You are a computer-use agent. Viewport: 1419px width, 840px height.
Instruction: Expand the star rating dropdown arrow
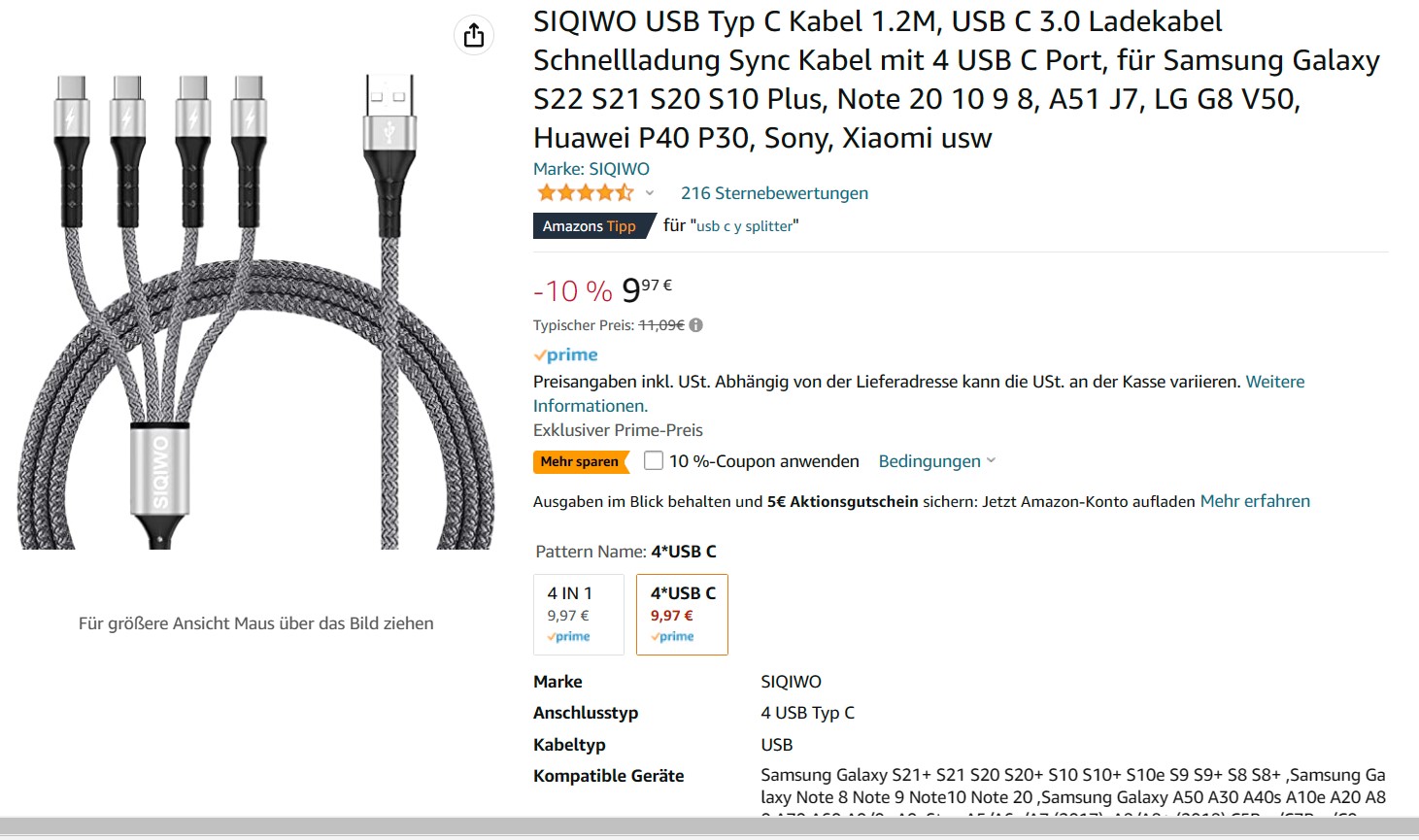[x=650, y=193]
